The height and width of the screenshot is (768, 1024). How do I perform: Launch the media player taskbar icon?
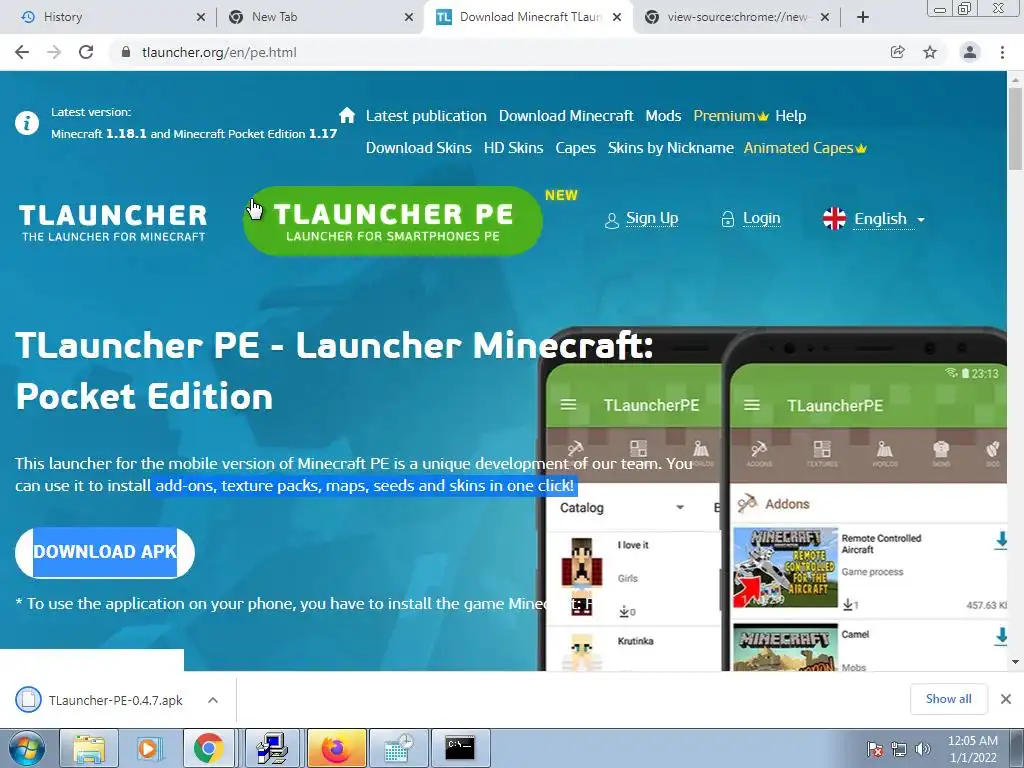coord(150,748)
